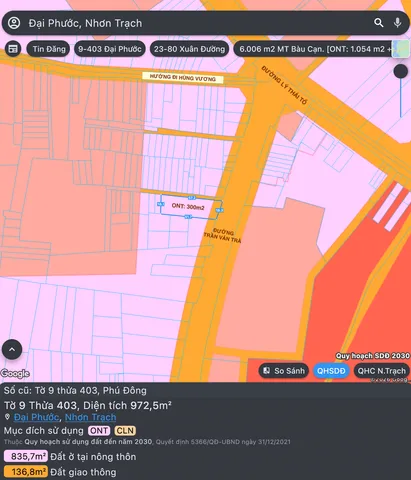The width and height of the screenshot is (411, 480).
Task: Click the compare icon in So Sánh
Action: [267, 371]
